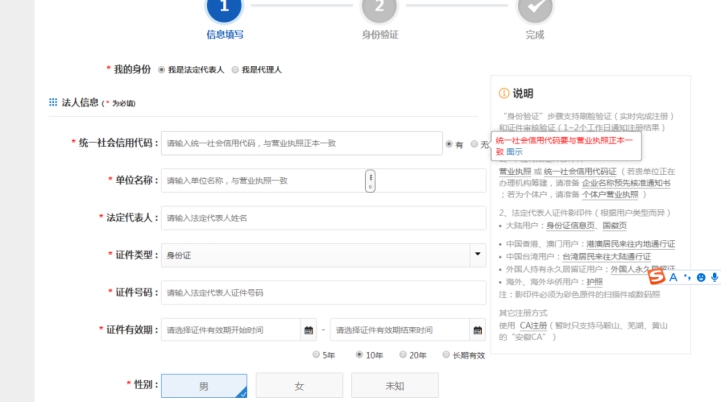722x402 pixels.
Task: Click the step 2 身份验证 circle
Action: click(379, 8)
